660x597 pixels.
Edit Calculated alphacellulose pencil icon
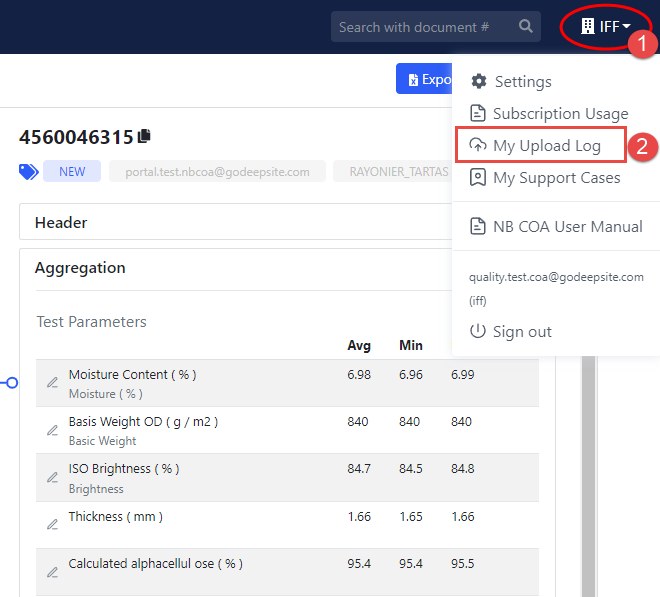point(52,572)
